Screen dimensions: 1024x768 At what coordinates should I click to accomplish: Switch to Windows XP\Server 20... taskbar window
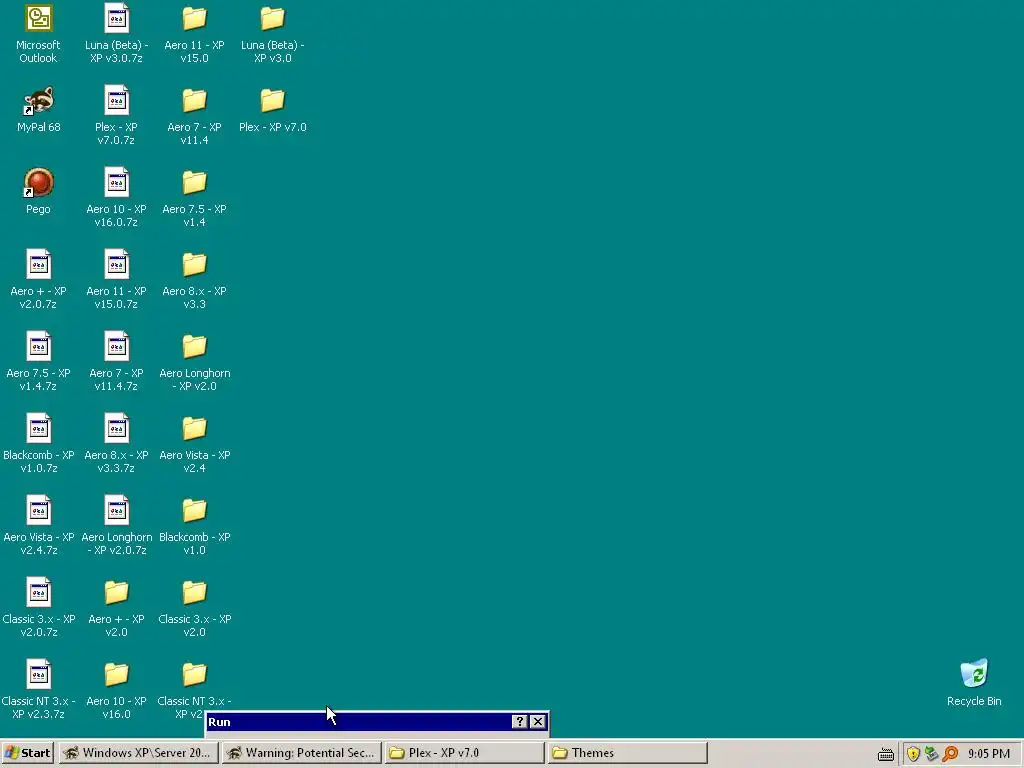click(x=138, y=753)
